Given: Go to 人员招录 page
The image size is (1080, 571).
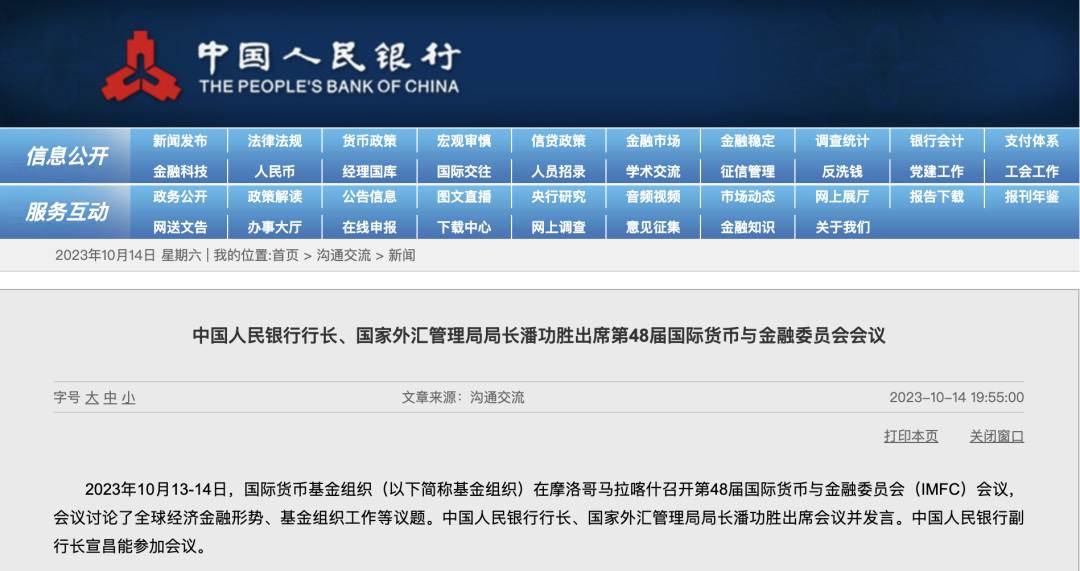Looking at the screenshot, I should pos(559,172).
